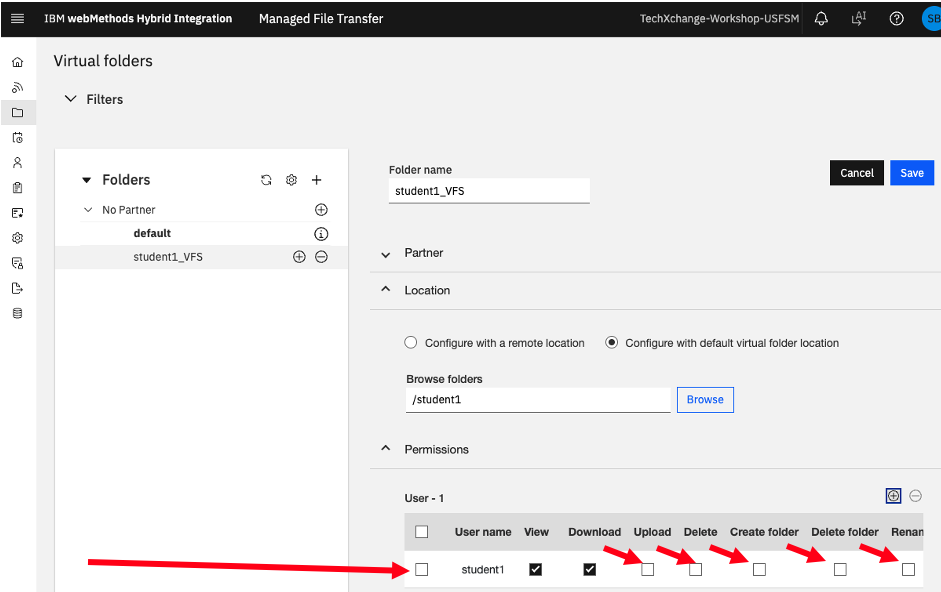The height and width of the screenshot is (592, 941).
Task: Open the scheduled calendar-clock sidebar icon
Action: click(x=17, y=137)
